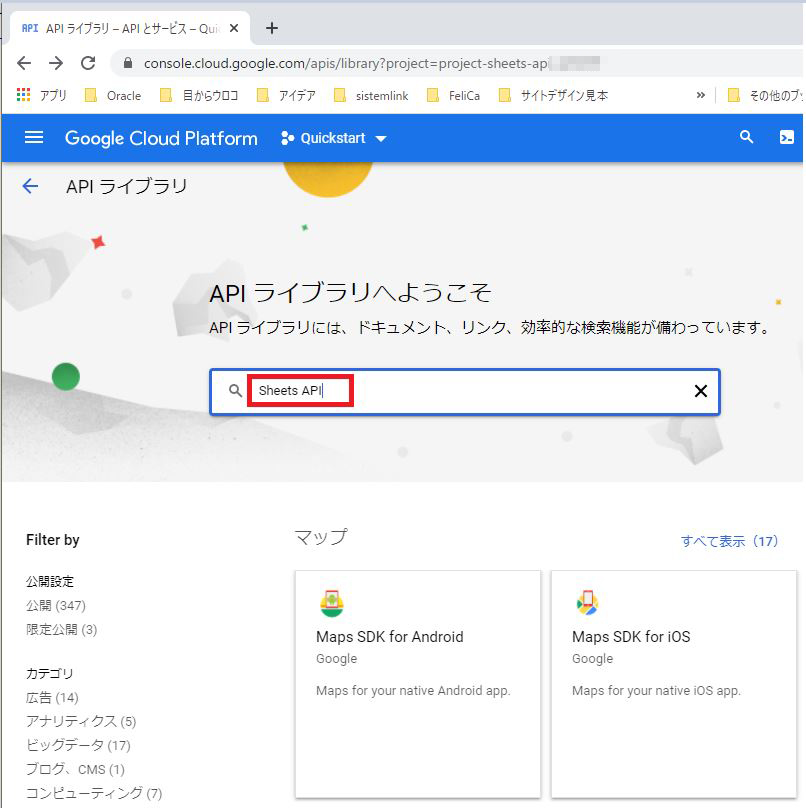Image resolution: width=806 pixels, height=812 pixels.
Task: Clear the search field with the X icon
Action: click(700, 391)
